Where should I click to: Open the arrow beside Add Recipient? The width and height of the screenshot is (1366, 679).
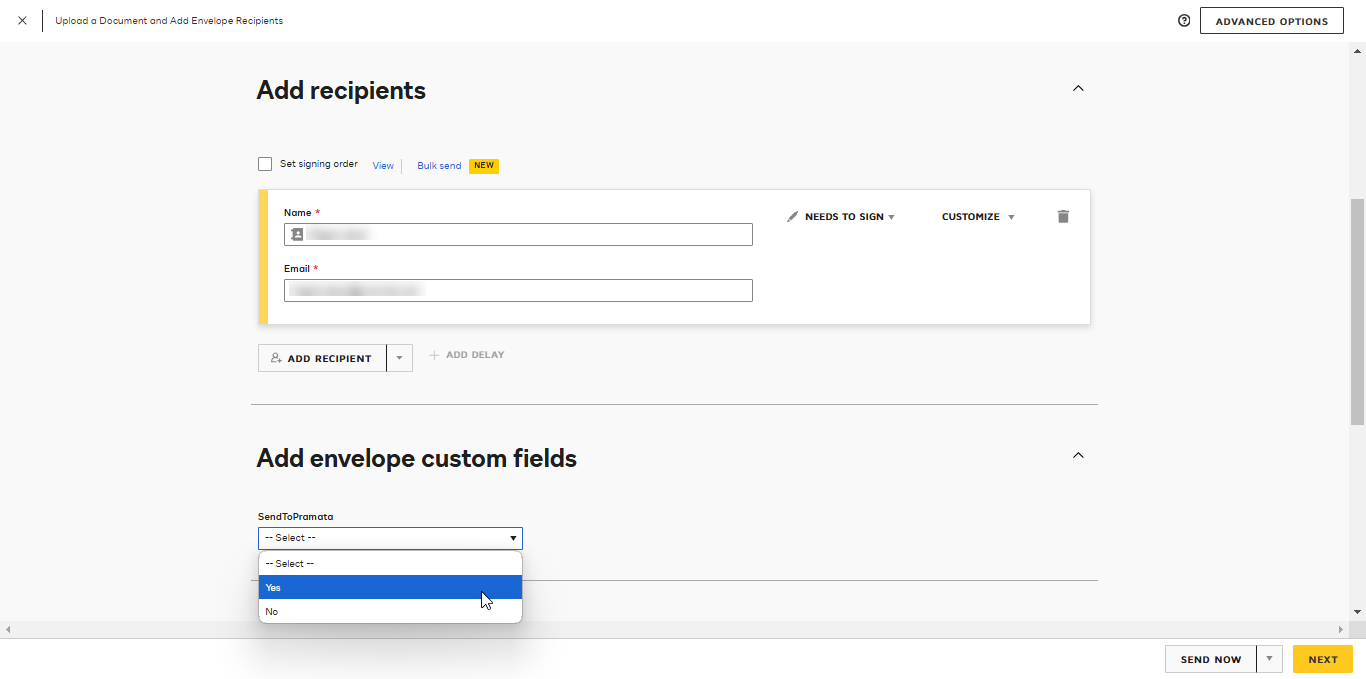399,358
